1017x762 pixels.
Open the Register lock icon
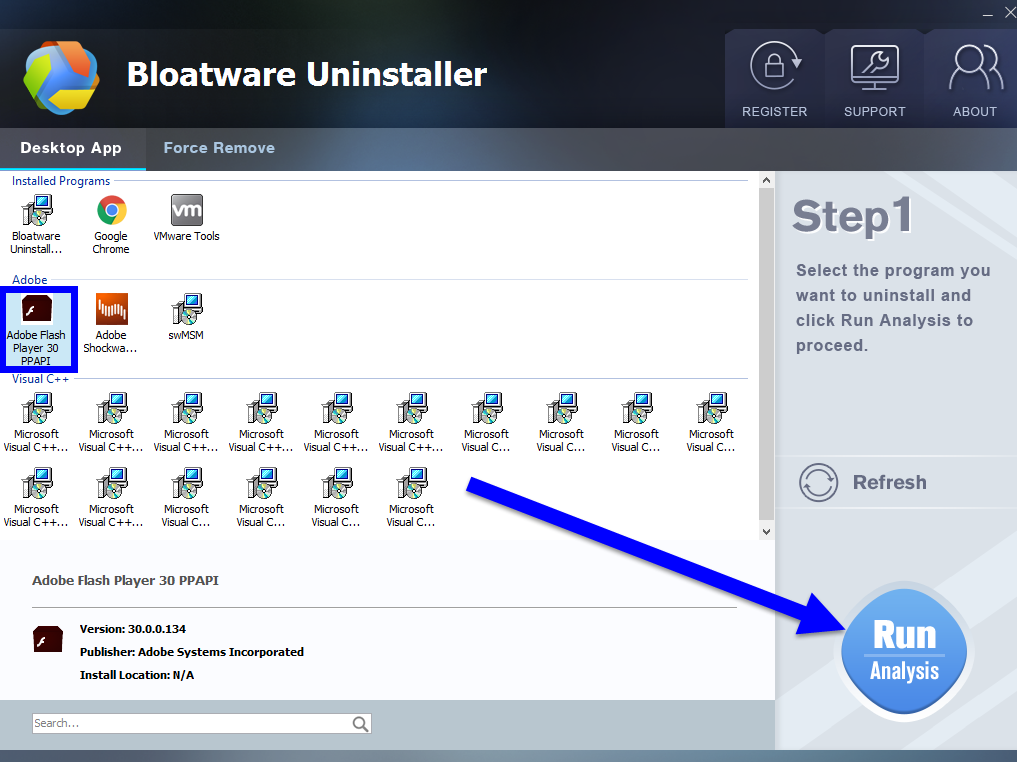pos(774,66)
